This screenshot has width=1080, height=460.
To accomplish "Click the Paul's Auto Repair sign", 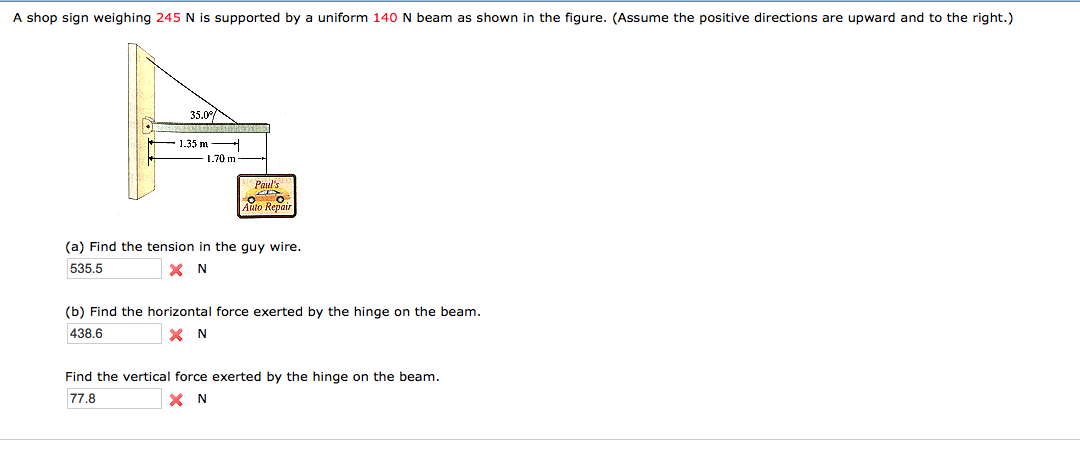I will [x=267, y=196].
